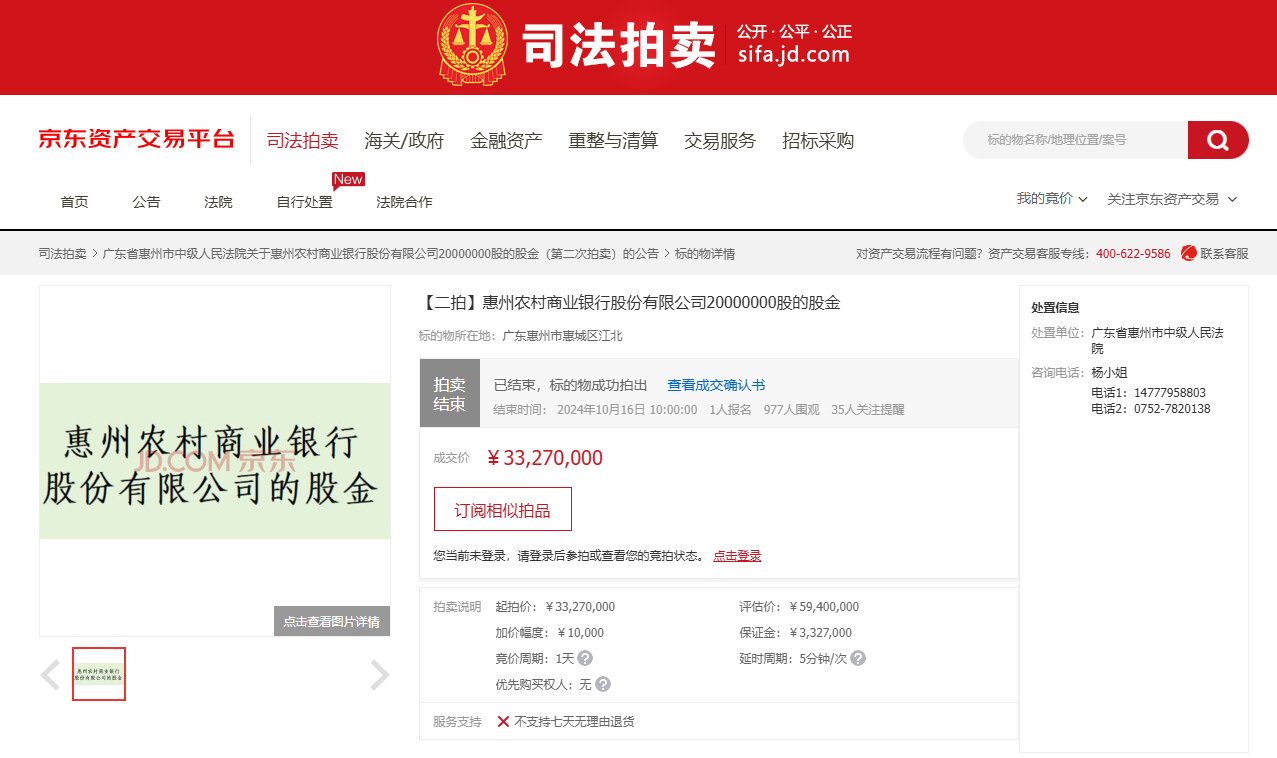The image size is (1277, 758).
Task: Go to 首页 in the sub menu
Action: [74, 202]
